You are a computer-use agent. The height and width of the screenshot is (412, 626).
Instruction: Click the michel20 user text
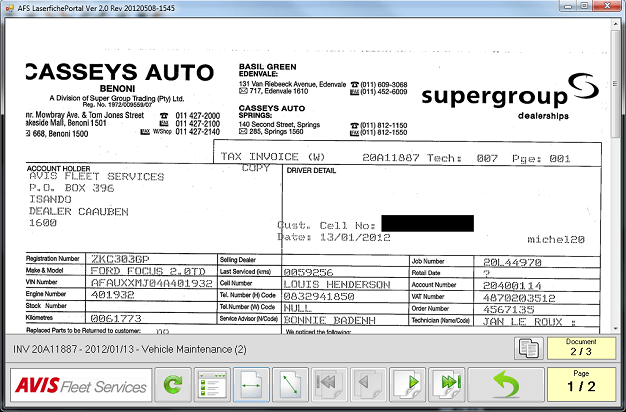pos(556,239)
